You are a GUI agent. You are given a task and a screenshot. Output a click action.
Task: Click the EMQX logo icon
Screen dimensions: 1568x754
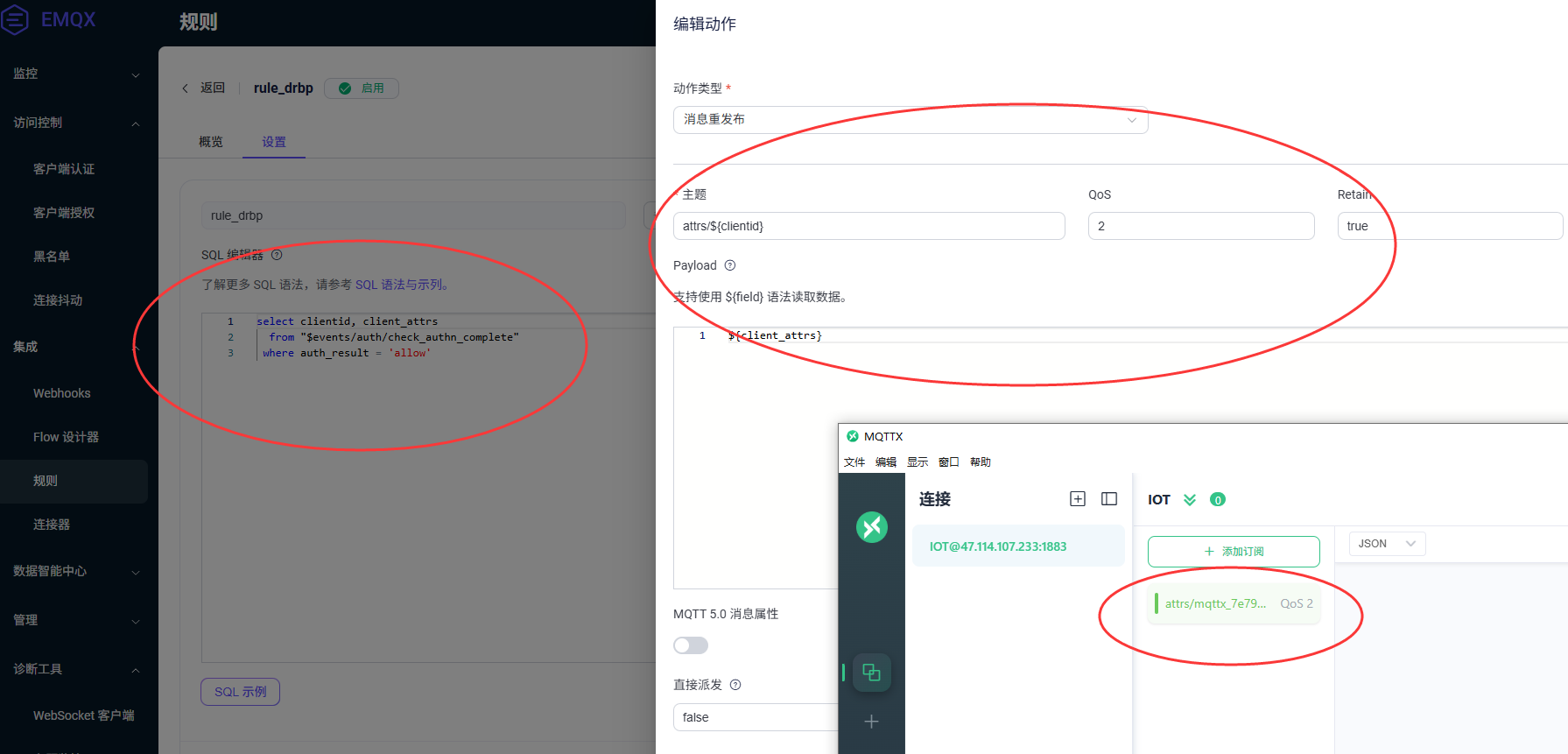click(x=15, y=19)
